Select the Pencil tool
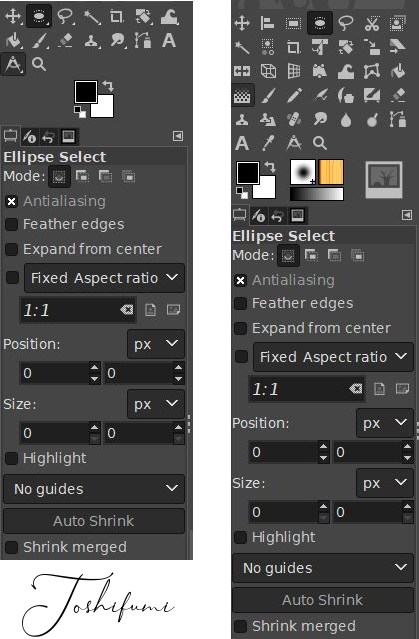This screenshot has height=639, width=419. coord(294,96)
